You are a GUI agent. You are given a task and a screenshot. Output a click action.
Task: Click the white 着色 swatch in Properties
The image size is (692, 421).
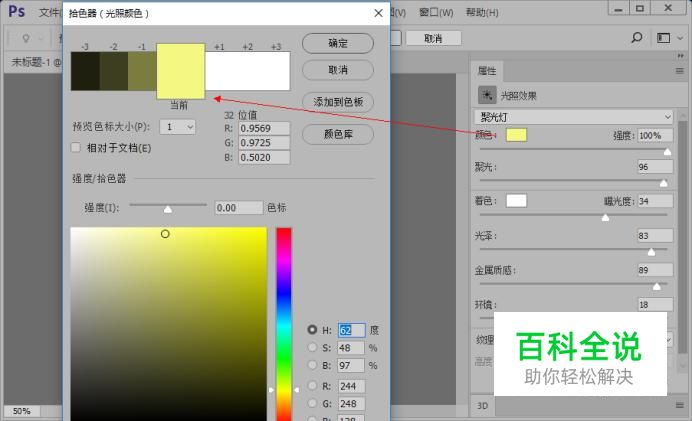coord(516,201)
